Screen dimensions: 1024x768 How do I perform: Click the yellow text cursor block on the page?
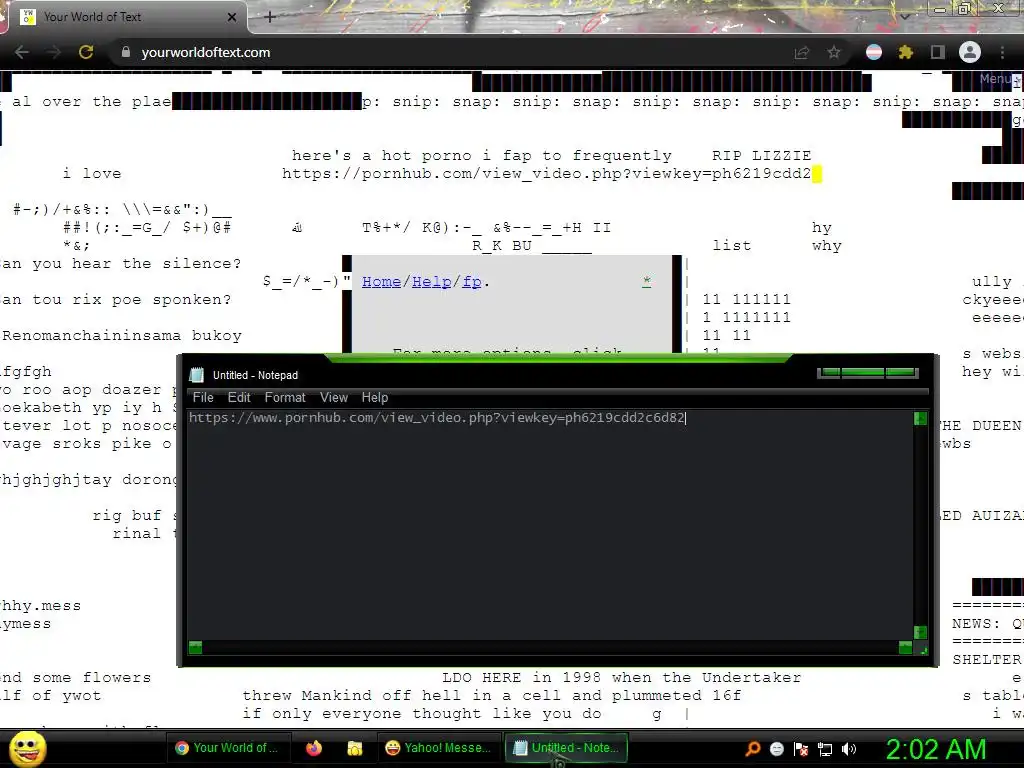click(x=816, y=174)
